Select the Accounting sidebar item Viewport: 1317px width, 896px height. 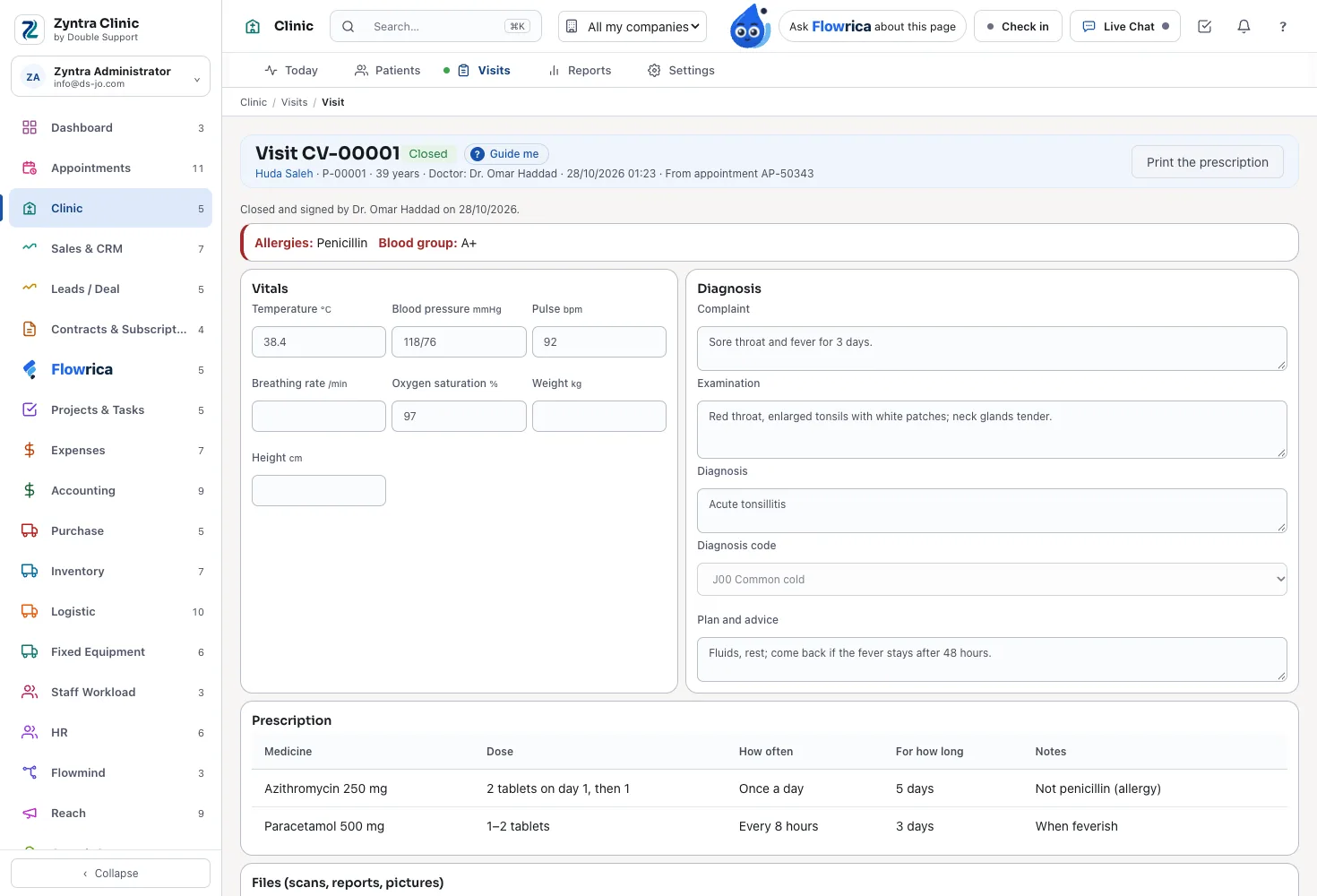coord(110,490)
